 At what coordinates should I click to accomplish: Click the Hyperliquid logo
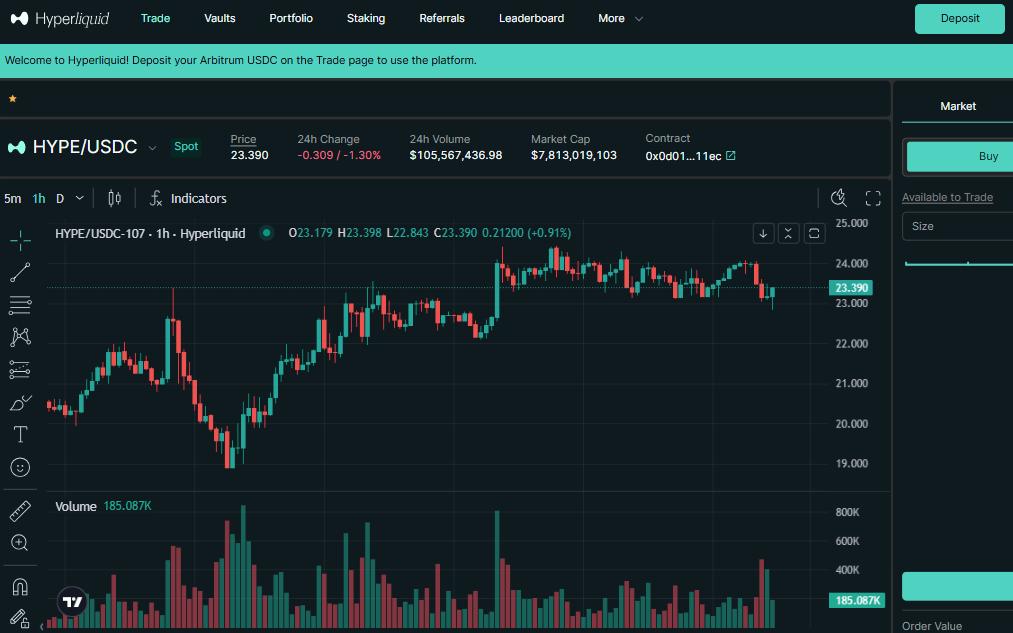[x=60, y=19]
